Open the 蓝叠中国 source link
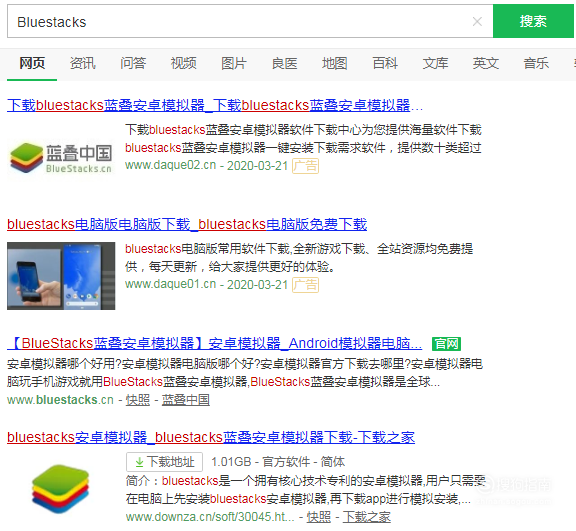576x531 pixels. tap(186, 400)
